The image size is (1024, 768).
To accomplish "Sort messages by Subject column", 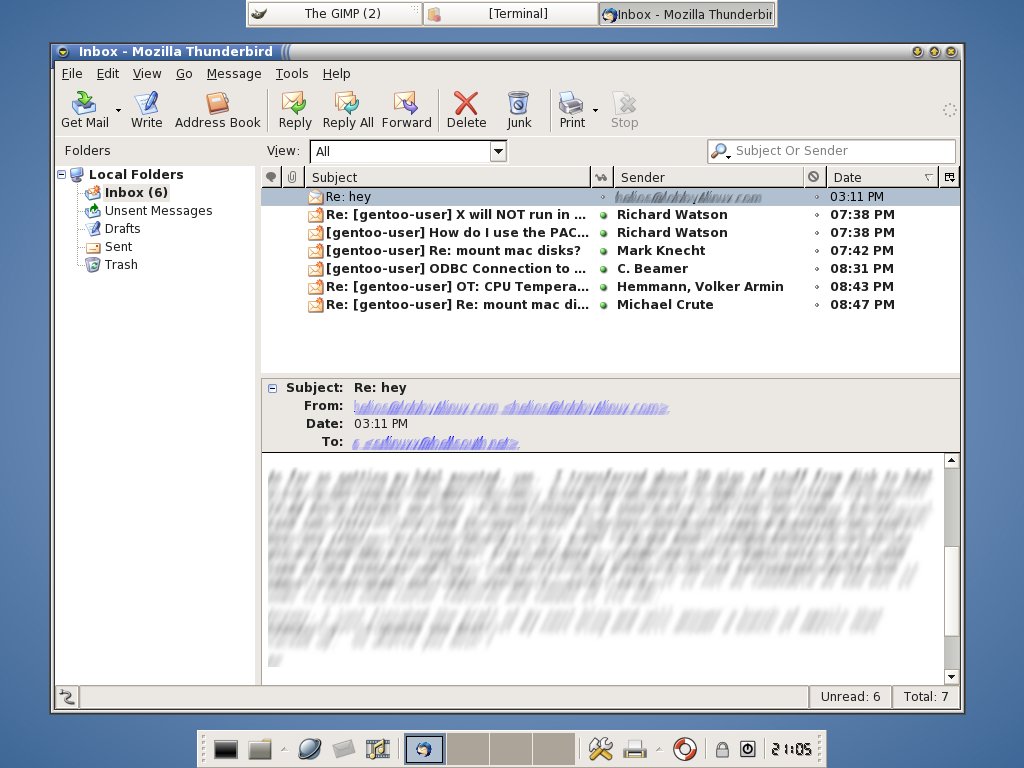I will pos(447,177).
